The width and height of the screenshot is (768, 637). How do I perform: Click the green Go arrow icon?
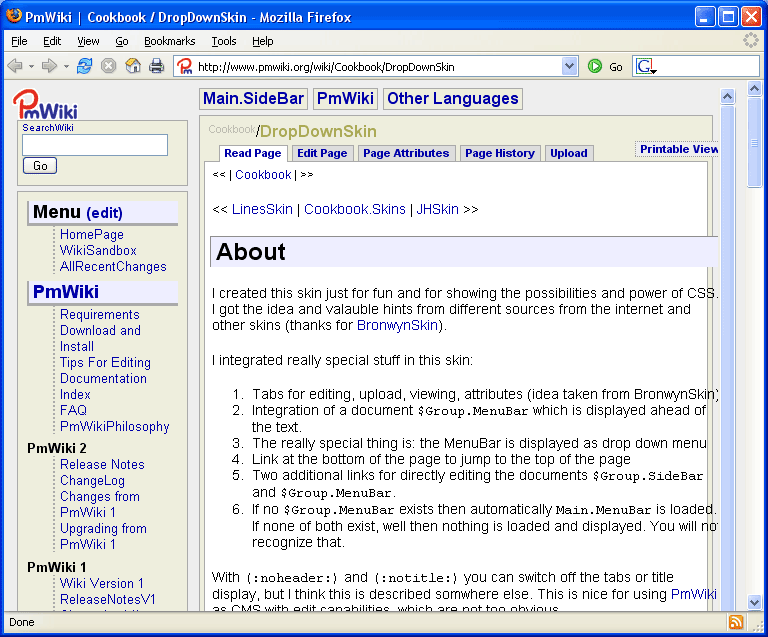coord(595,66)
